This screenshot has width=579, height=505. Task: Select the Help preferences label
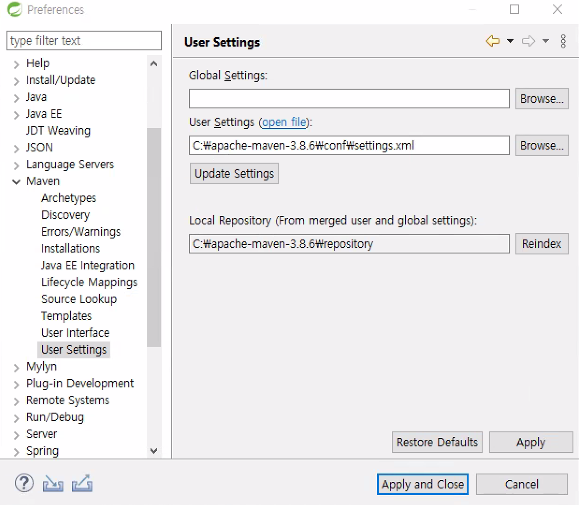pos(38,63)
